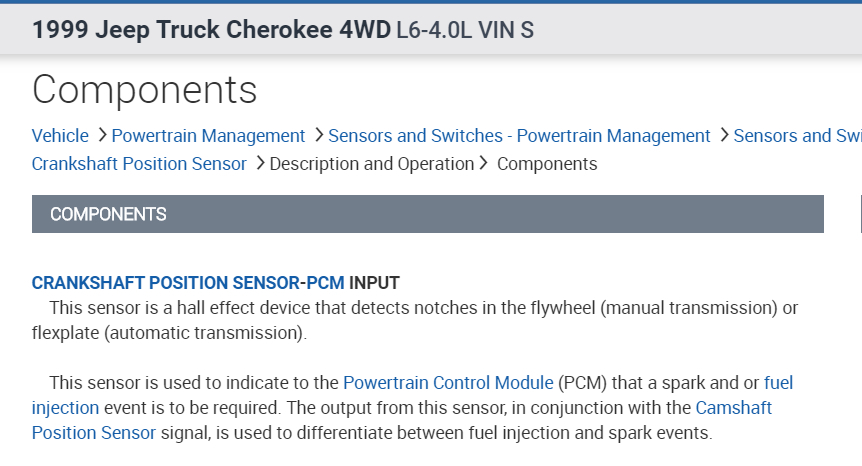The height and width of the screenshot is (466, 862).
Task: Open the bold CRANKSHAFT POSITION SENSOR heading link
Action: click(166, 283)
